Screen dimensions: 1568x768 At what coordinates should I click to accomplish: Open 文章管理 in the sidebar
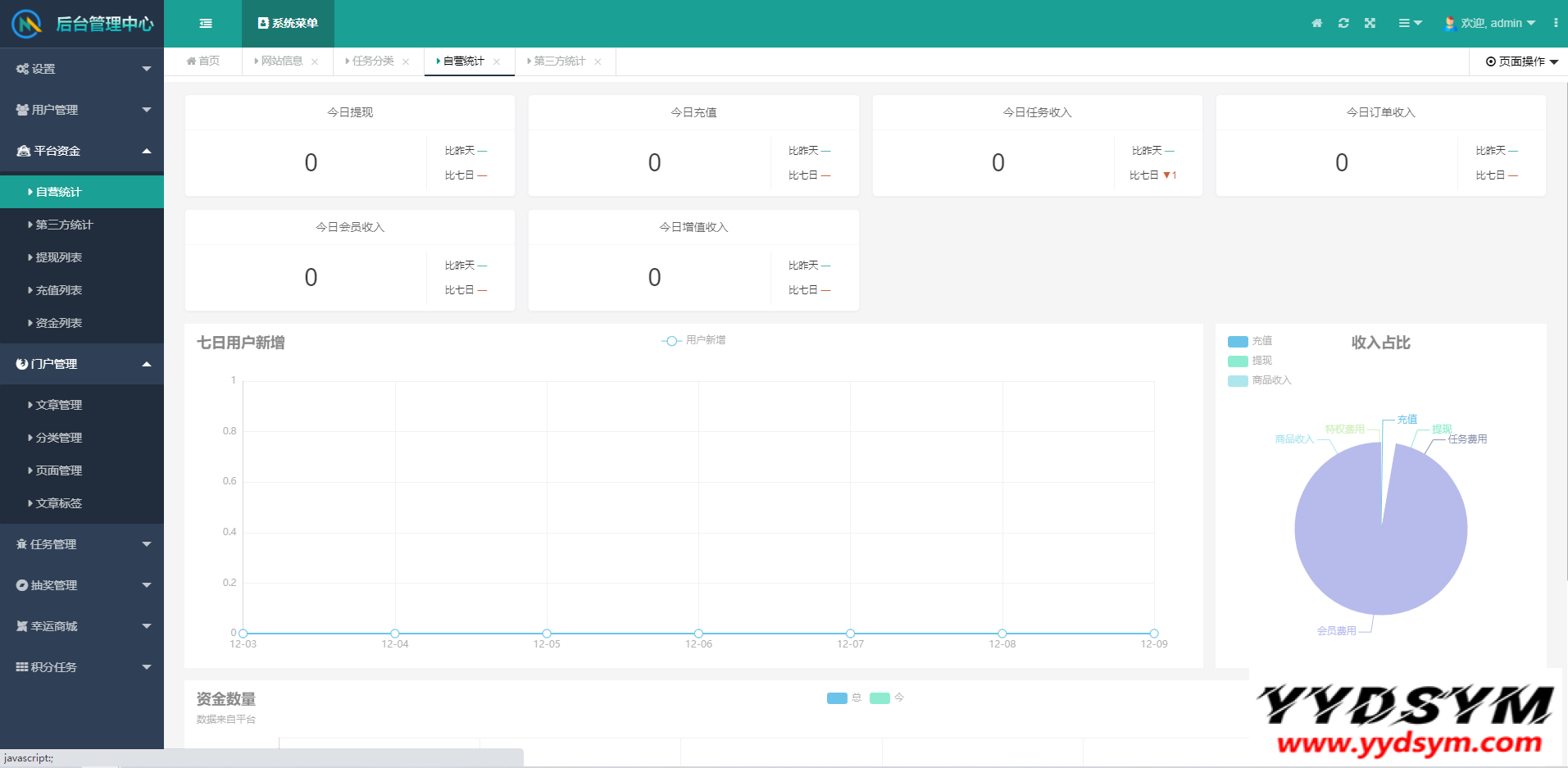pos(59,405)
